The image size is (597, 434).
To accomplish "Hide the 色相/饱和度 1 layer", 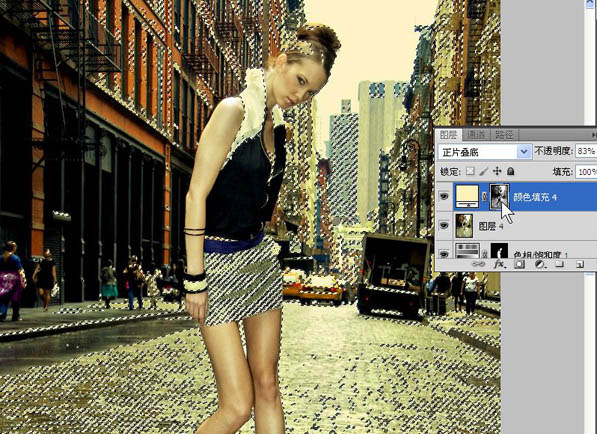I will click(443, 253).
